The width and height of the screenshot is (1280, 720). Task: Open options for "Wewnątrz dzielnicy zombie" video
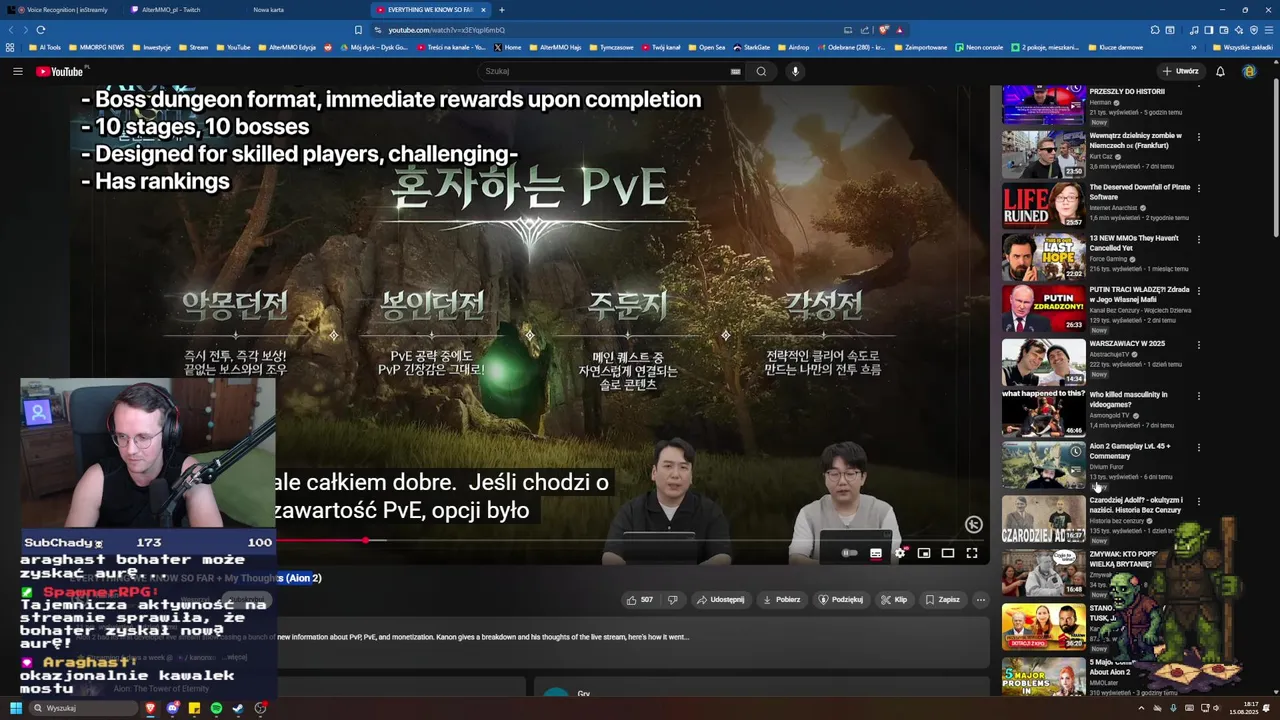point(1198,136)
